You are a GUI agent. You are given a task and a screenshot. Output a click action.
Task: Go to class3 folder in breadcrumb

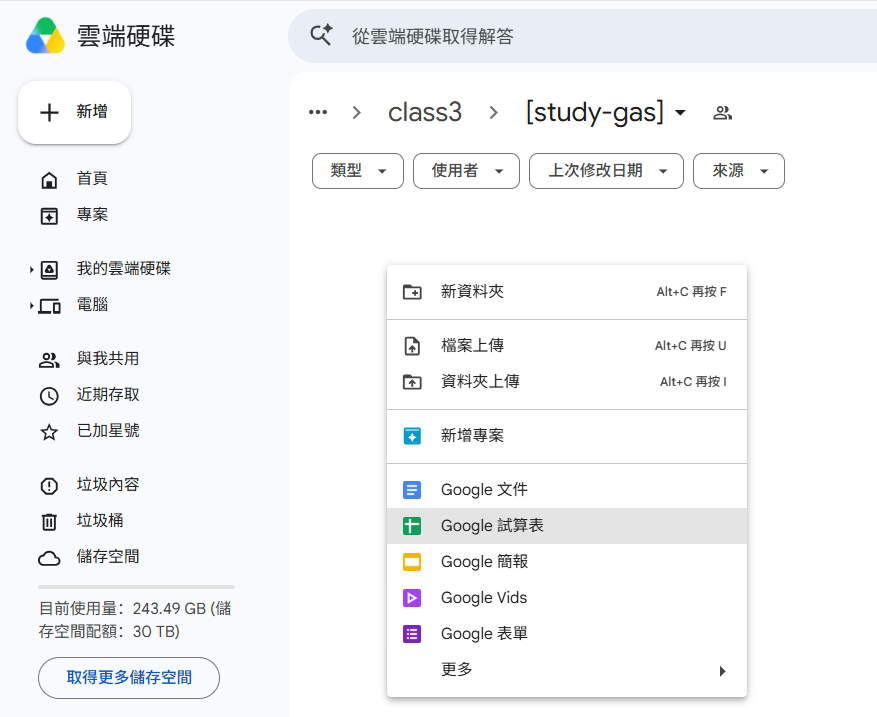pyautogui.click(x=425, y=112)
